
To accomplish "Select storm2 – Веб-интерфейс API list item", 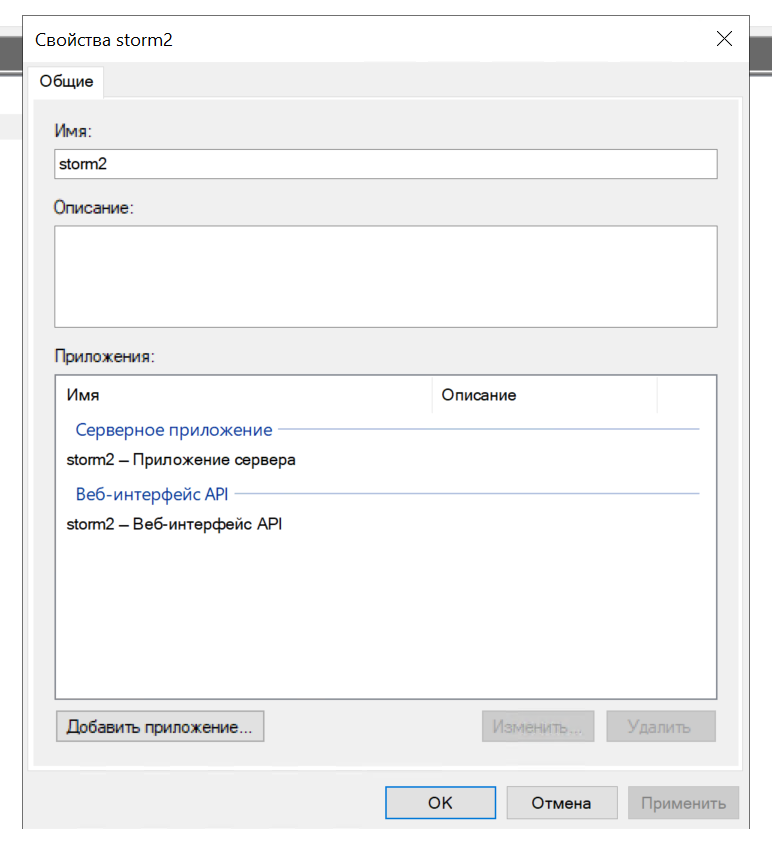I will pos(174,523).
